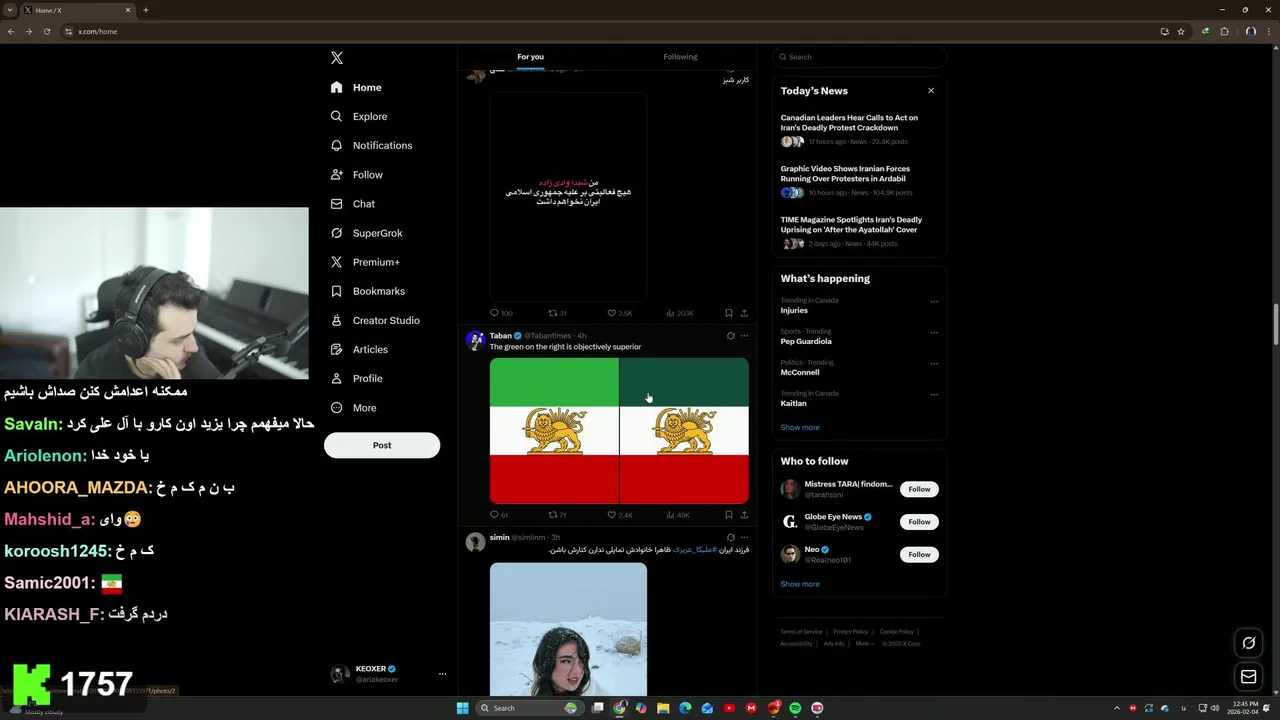The width and height of the screenshot is (1280, 720).
Task: Open SuperGrok in the sidebar
Action: [366, 233]
